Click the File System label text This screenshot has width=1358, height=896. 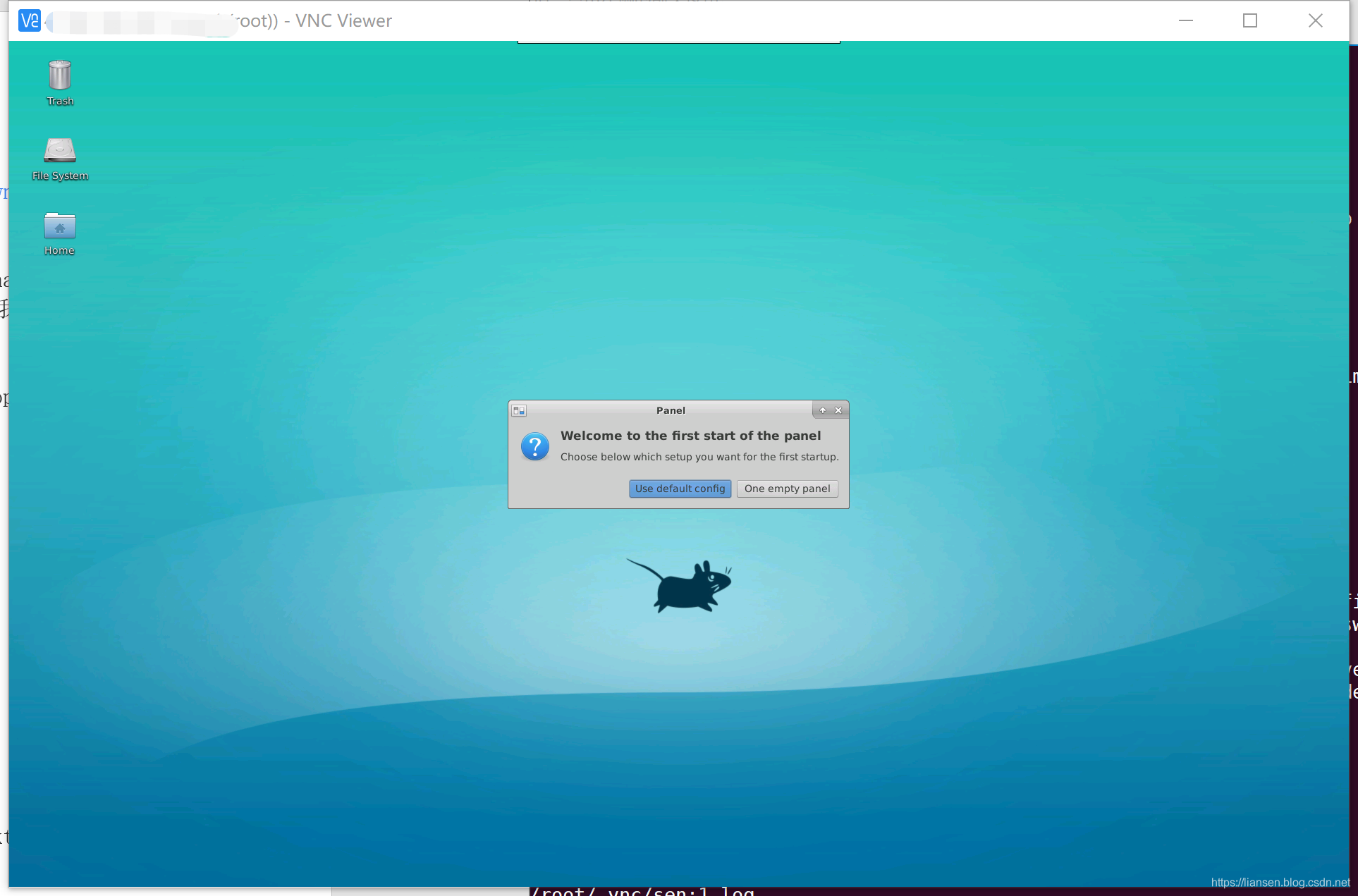click(x=60, y=176)
